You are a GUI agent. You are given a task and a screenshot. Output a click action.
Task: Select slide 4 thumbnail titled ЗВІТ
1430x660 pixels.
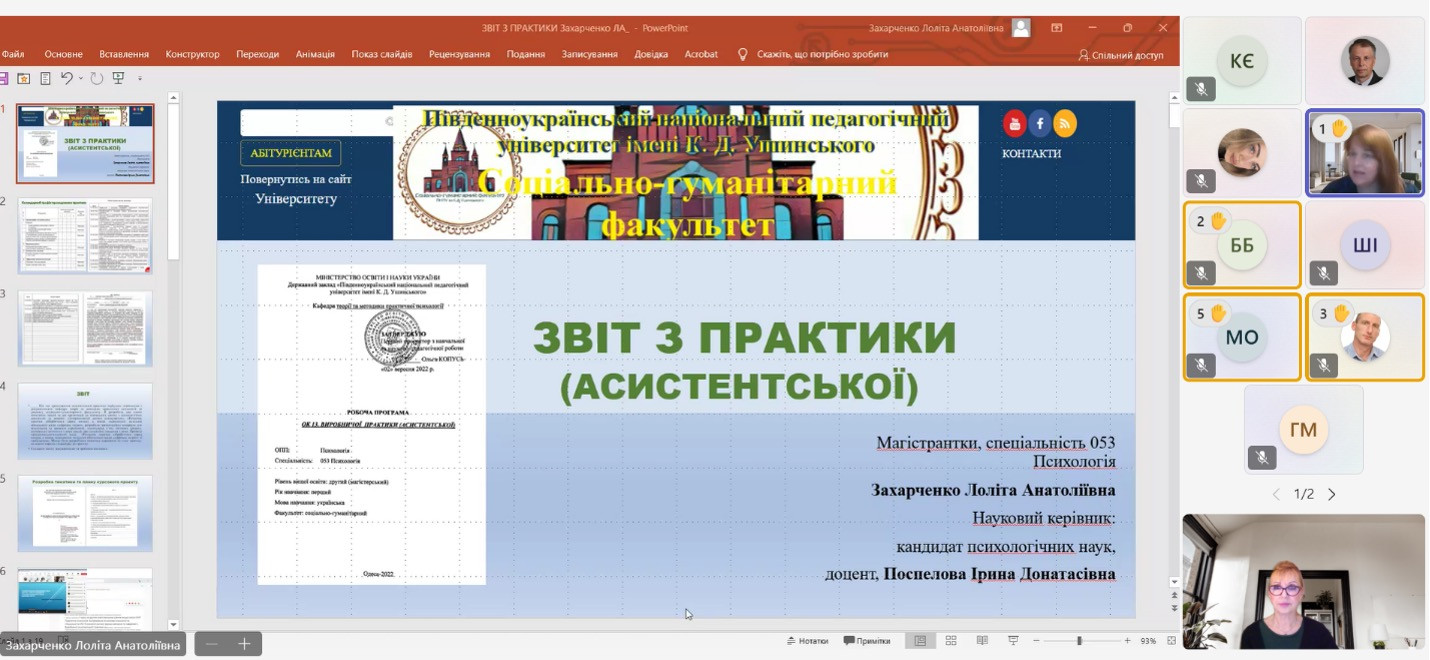85,421
